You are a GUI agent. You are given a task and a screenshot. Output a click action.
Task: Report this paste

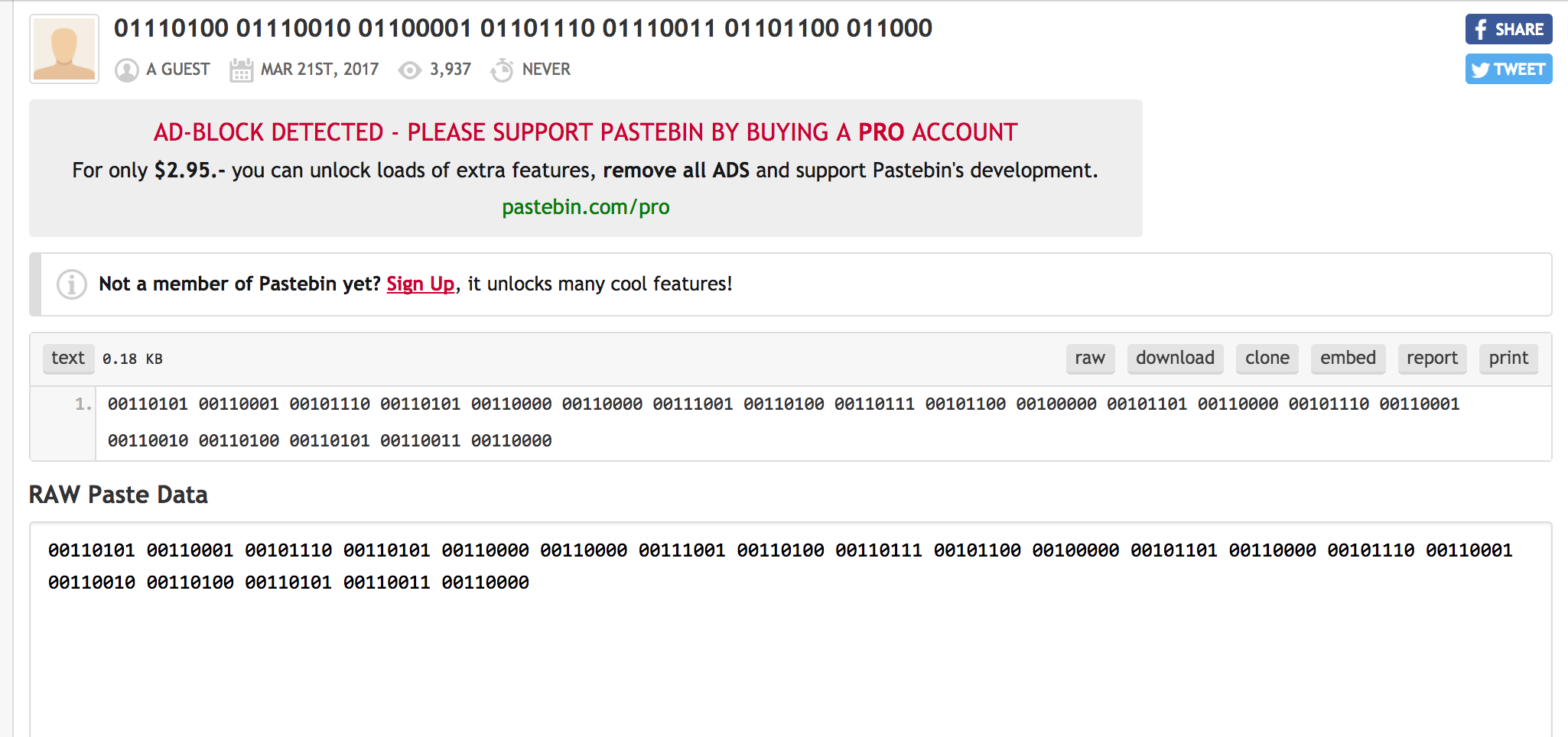[1432, 358]
